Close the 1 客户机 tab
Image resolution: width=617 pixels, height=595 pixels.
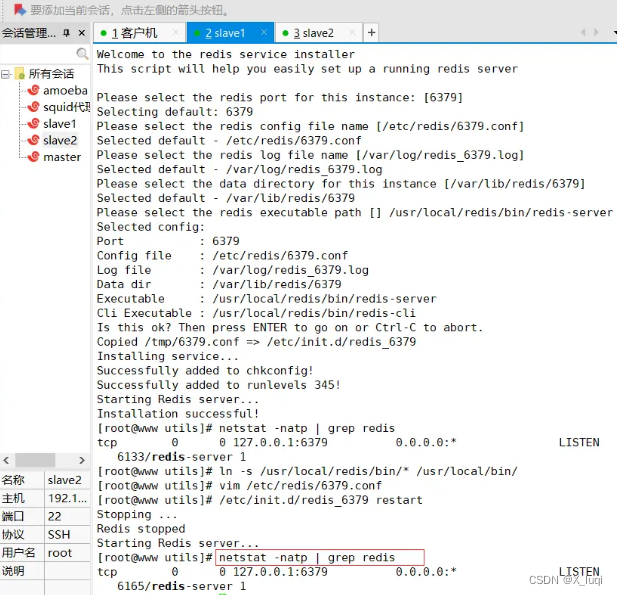coord(176,33)
